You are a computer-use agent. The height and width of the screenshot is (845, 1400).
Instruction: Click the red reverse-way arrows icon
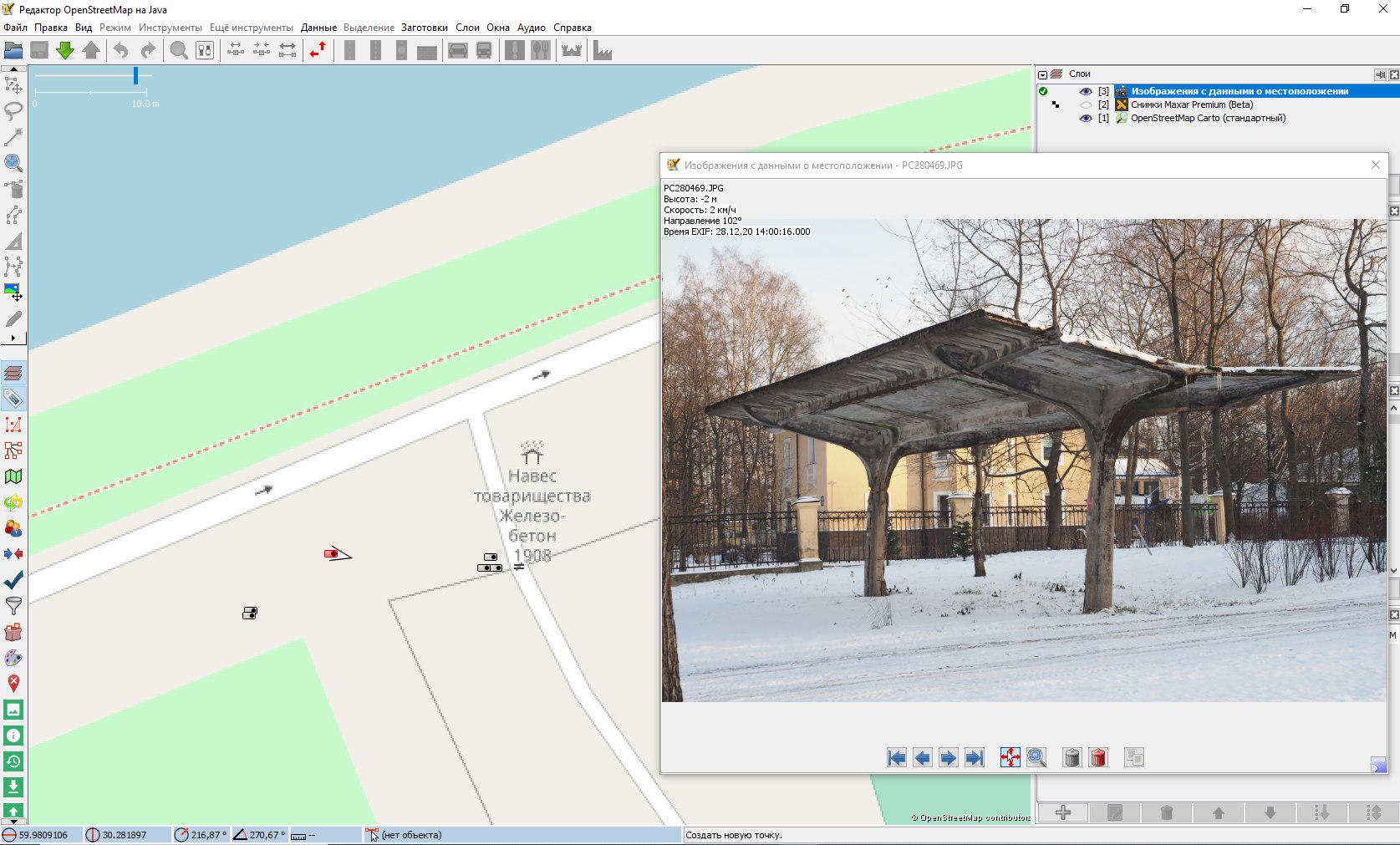tap(318, 51)
